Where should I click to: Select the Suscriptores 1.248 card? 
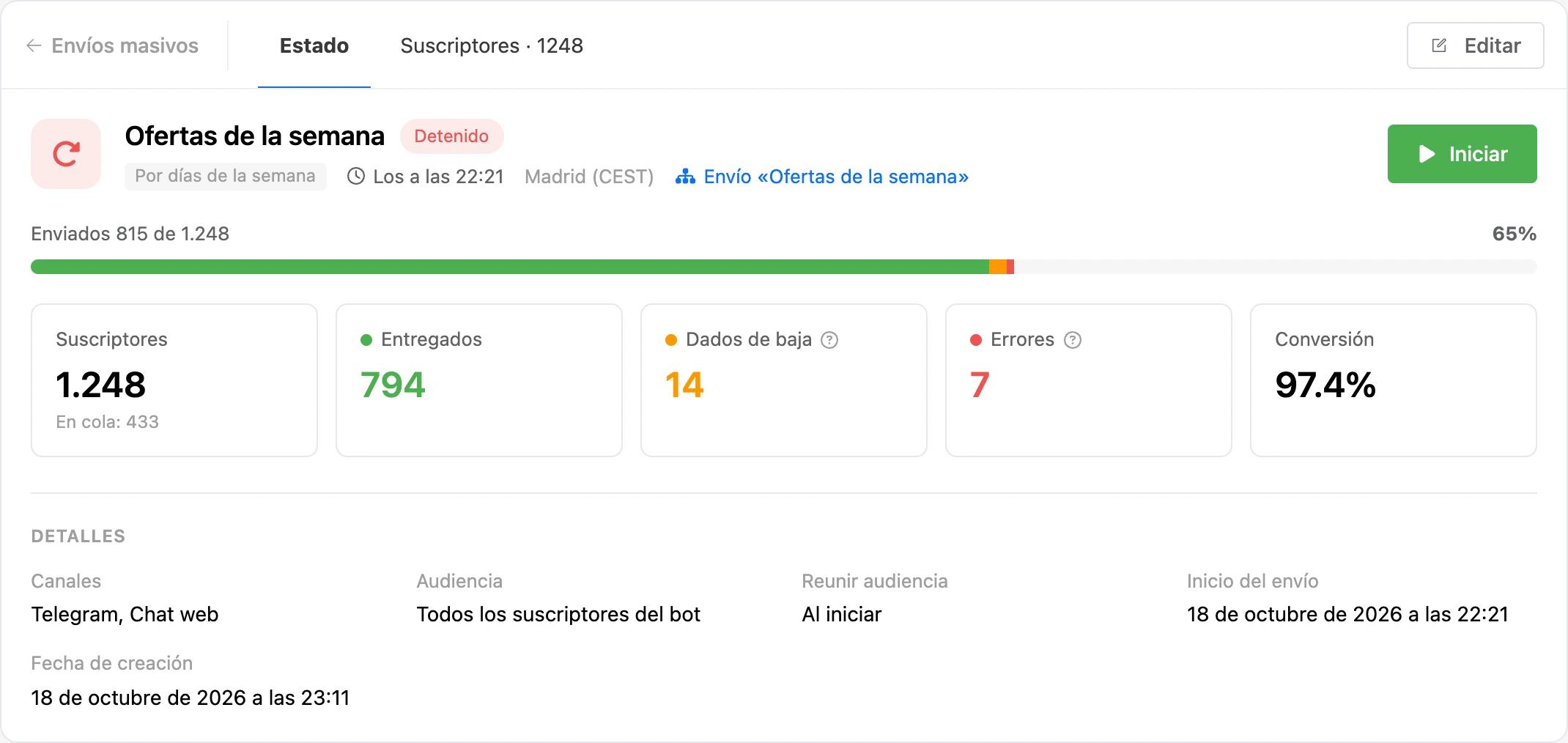[174, 380]
